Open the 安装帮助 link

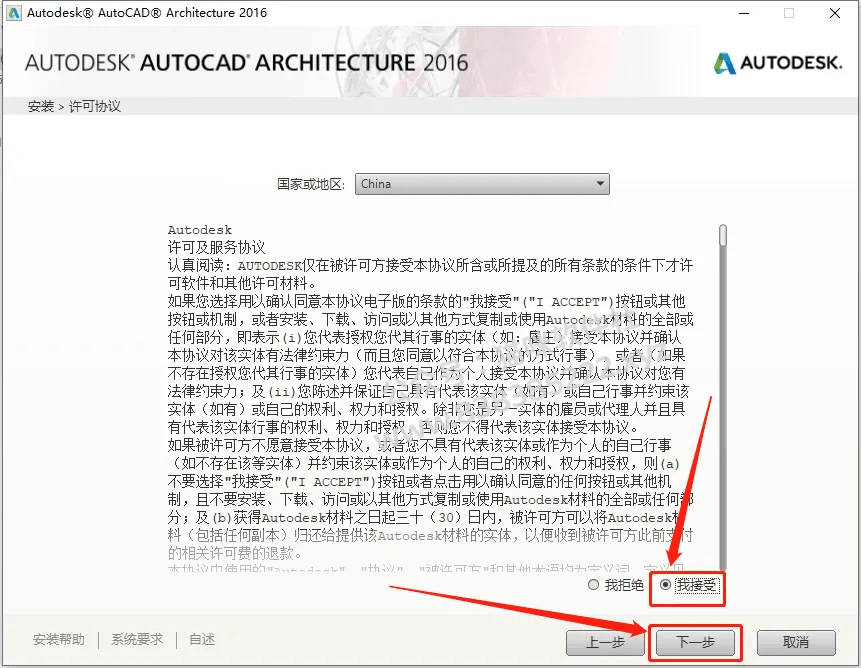(x=59, y=639)
